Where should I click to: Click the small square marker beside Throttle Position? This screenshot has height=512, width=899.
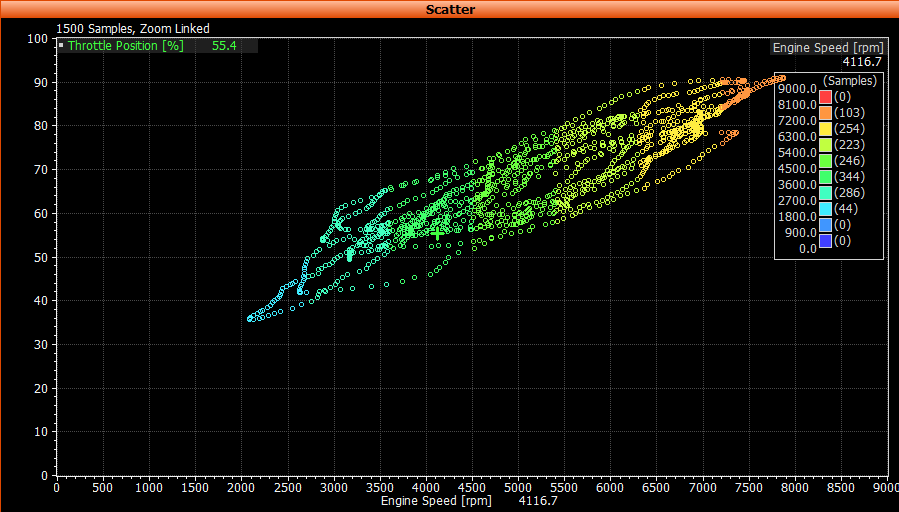coord(62,46)
